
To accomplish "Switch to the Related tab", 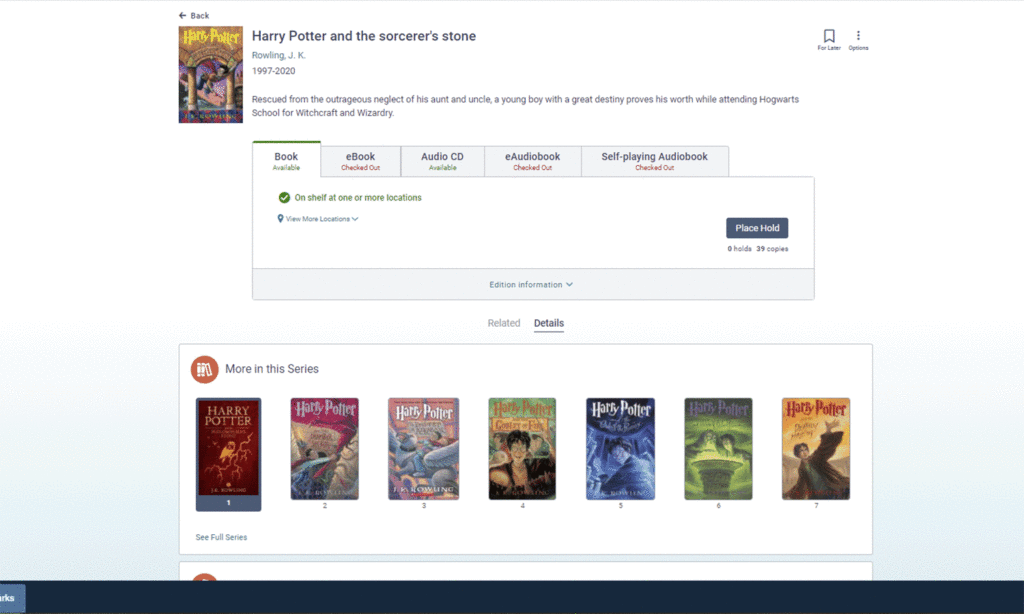I will click(x=504, y=323).
